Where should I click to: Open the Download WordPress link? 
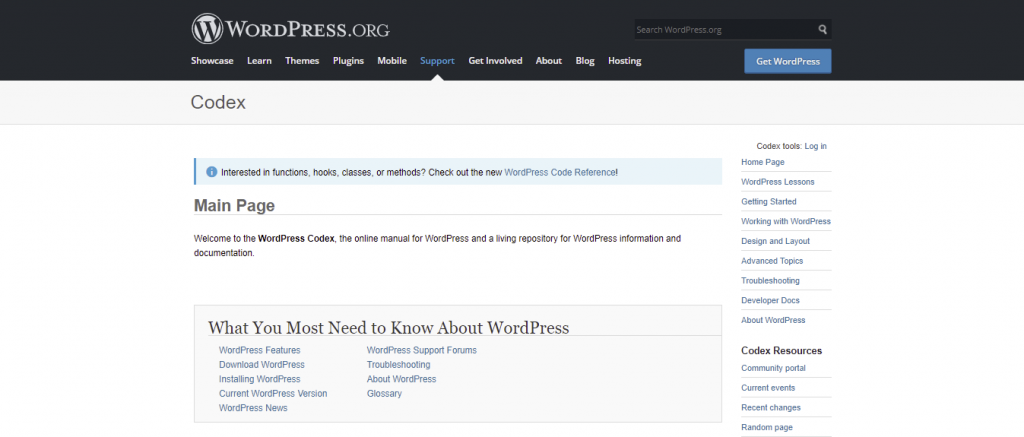pos(262,364)
